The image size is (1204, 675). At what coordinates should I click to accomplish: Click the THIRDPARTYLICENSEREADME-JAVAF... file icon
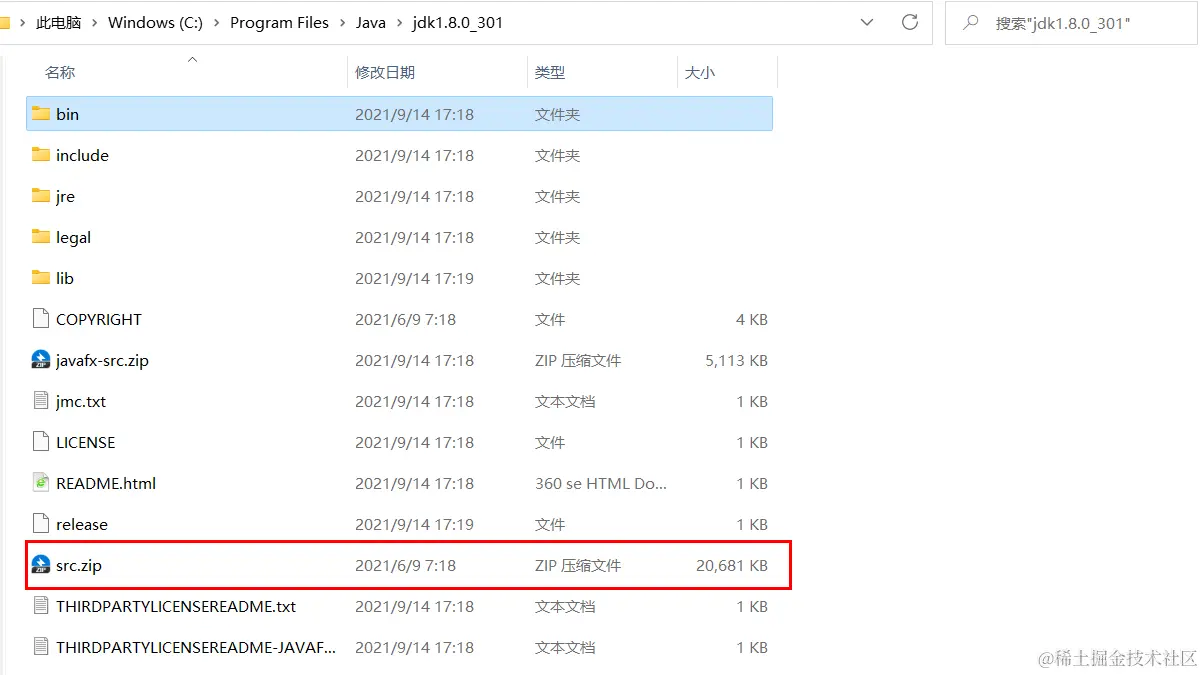click(x=40, y=647)
